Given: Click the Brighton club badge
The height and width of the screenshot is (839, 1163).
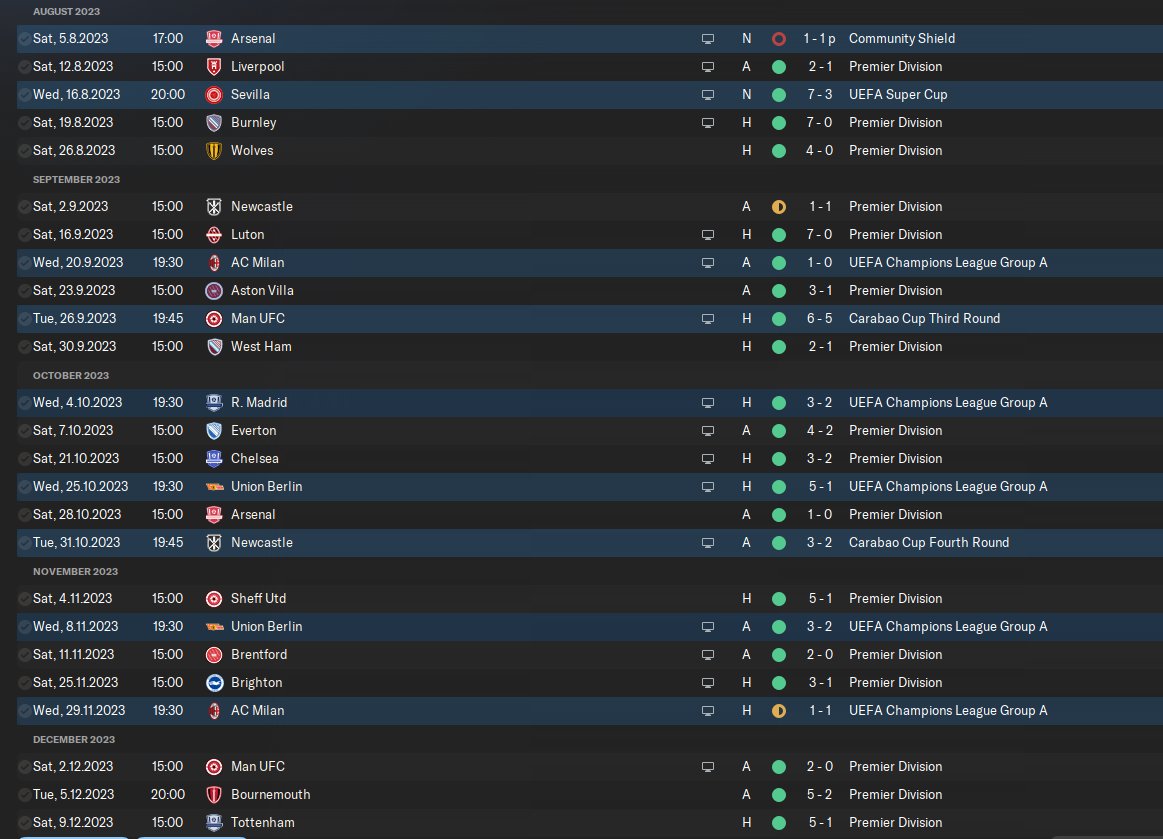Looking at the screenshot, I should (x=213, y=683).
